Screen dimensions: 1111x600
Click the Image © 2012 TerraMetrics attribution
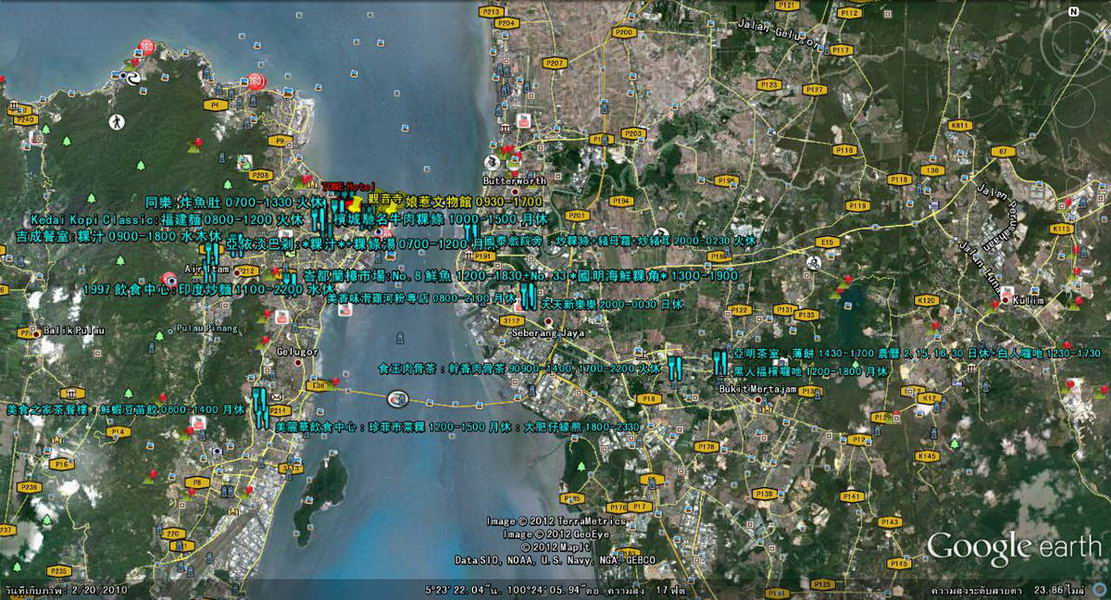point(556,521)
